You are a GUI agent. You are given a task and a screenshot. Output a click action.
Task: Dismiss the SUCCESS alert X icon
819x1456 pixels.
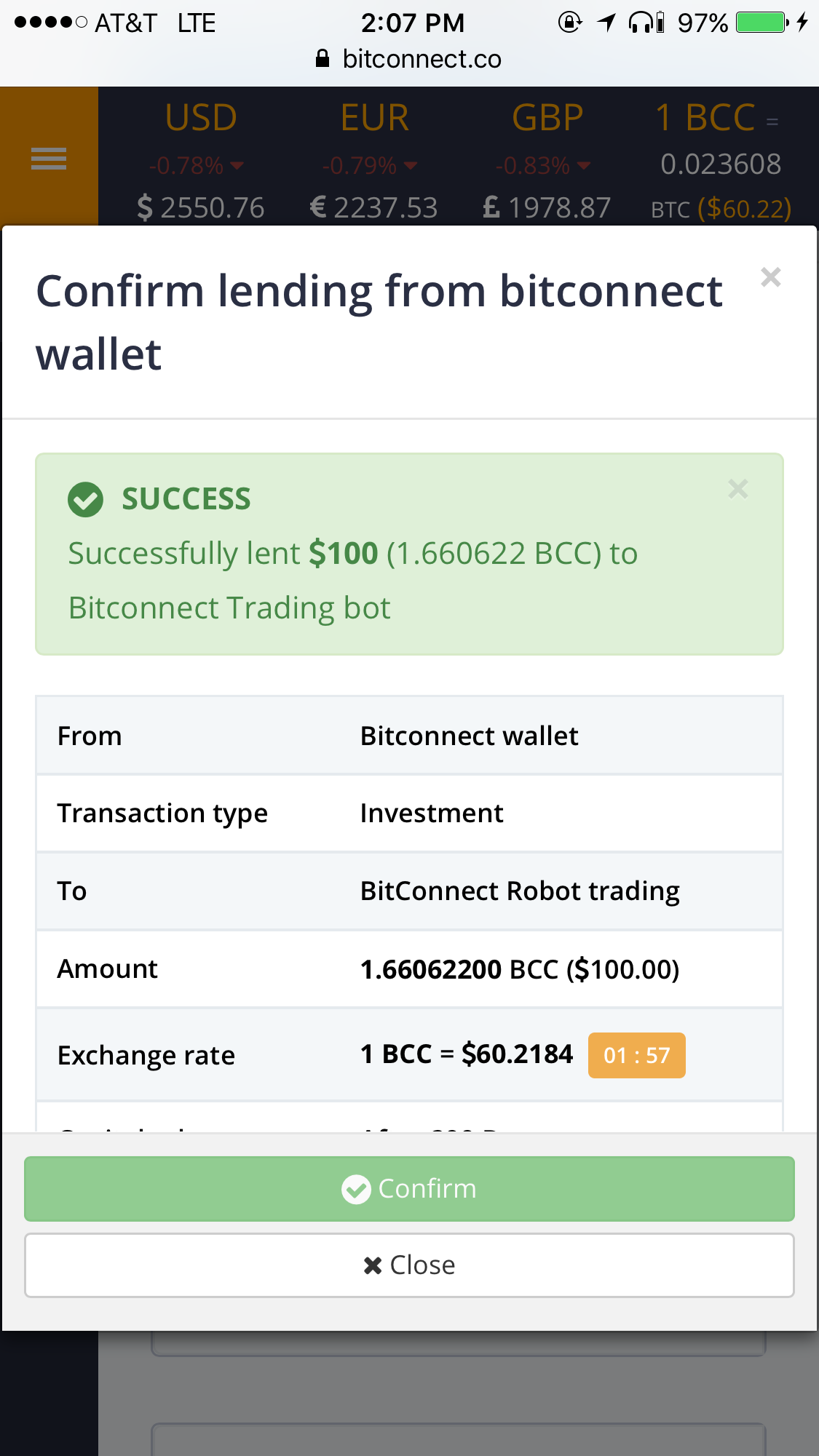click(x=738, y=489)
